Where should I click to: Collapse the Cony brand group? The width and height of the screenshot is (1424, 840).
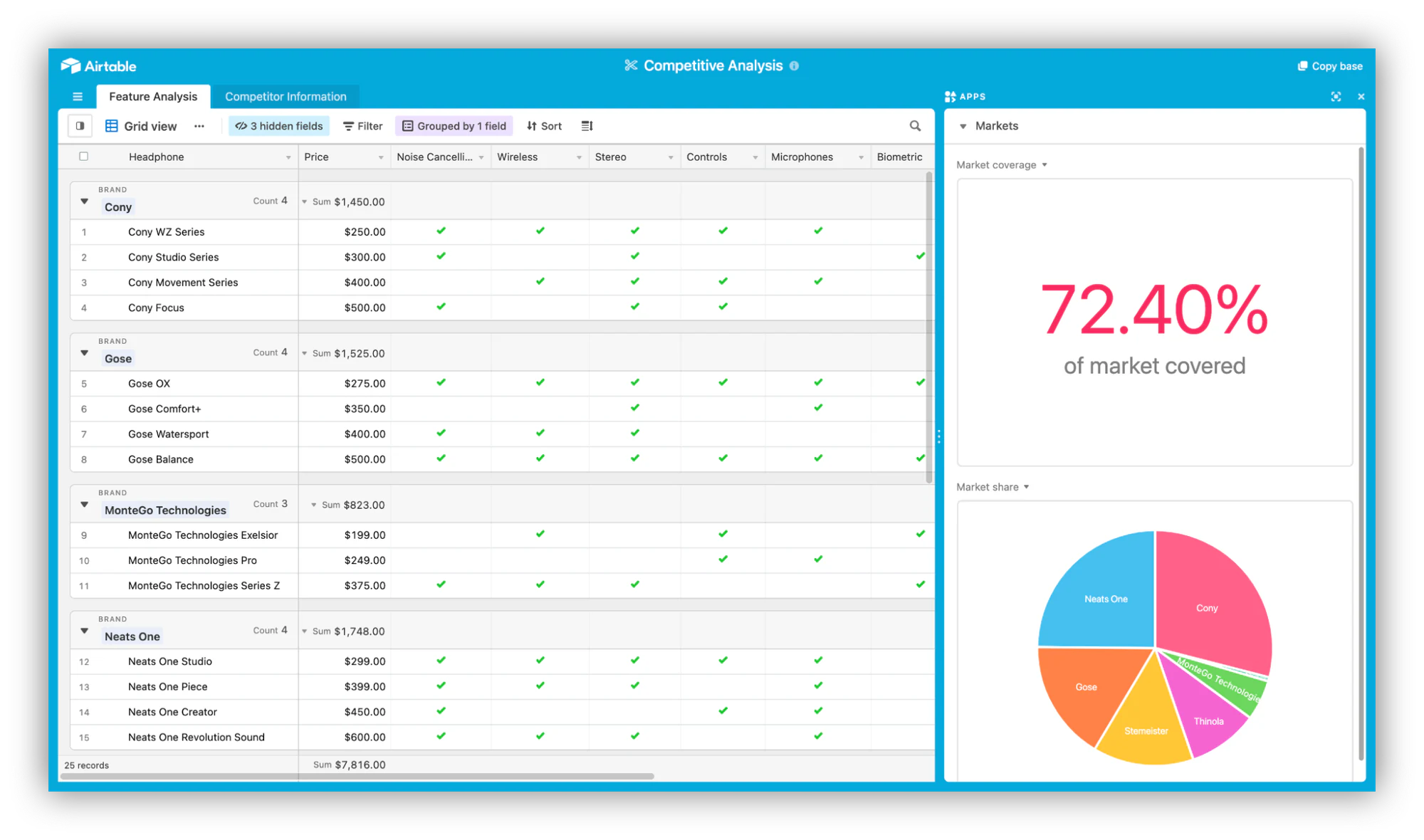84,201
